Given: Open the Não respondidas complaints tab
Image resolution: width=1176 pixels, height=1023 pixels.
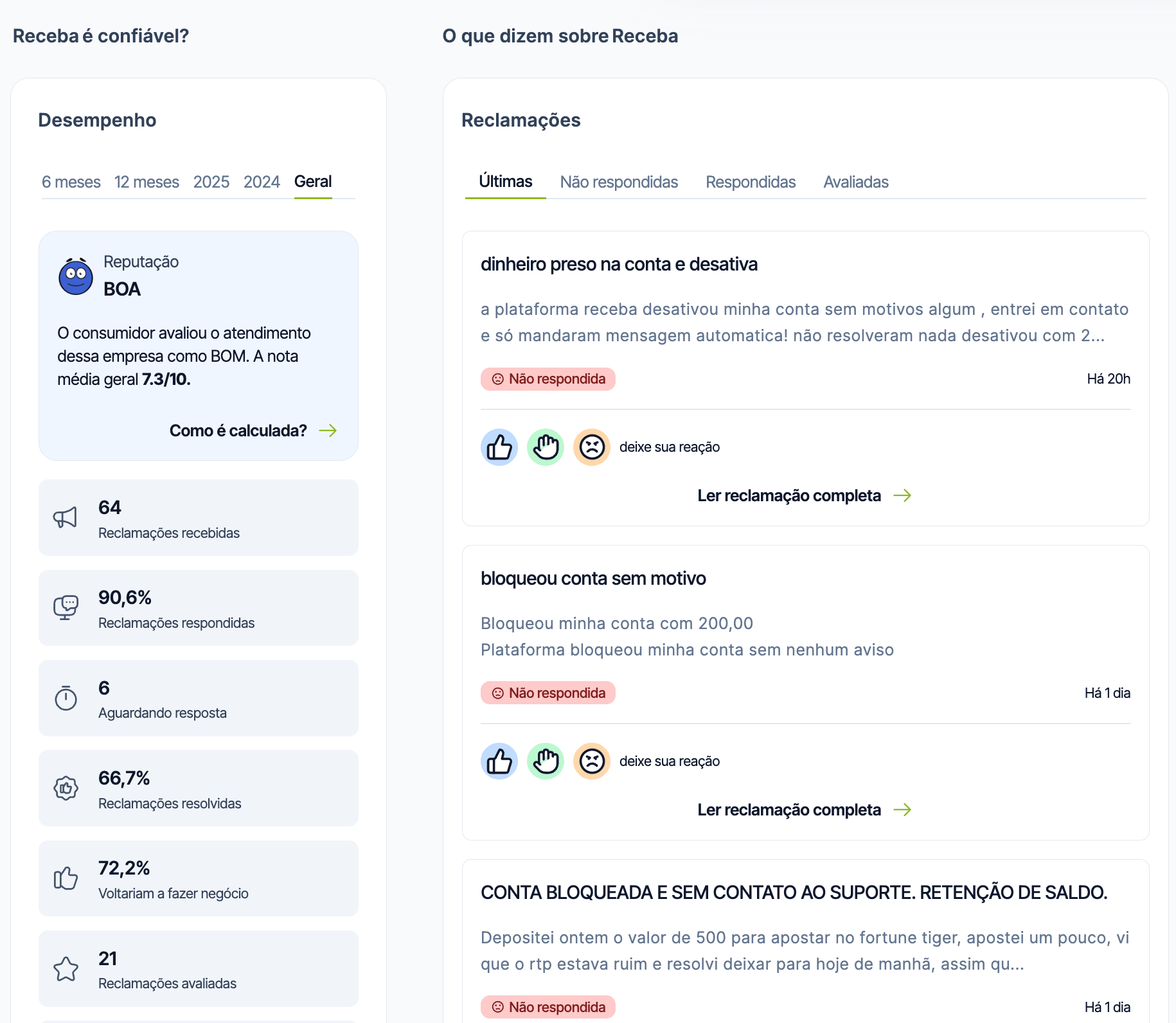Looking at the screenshot, I should coord(619,182).
